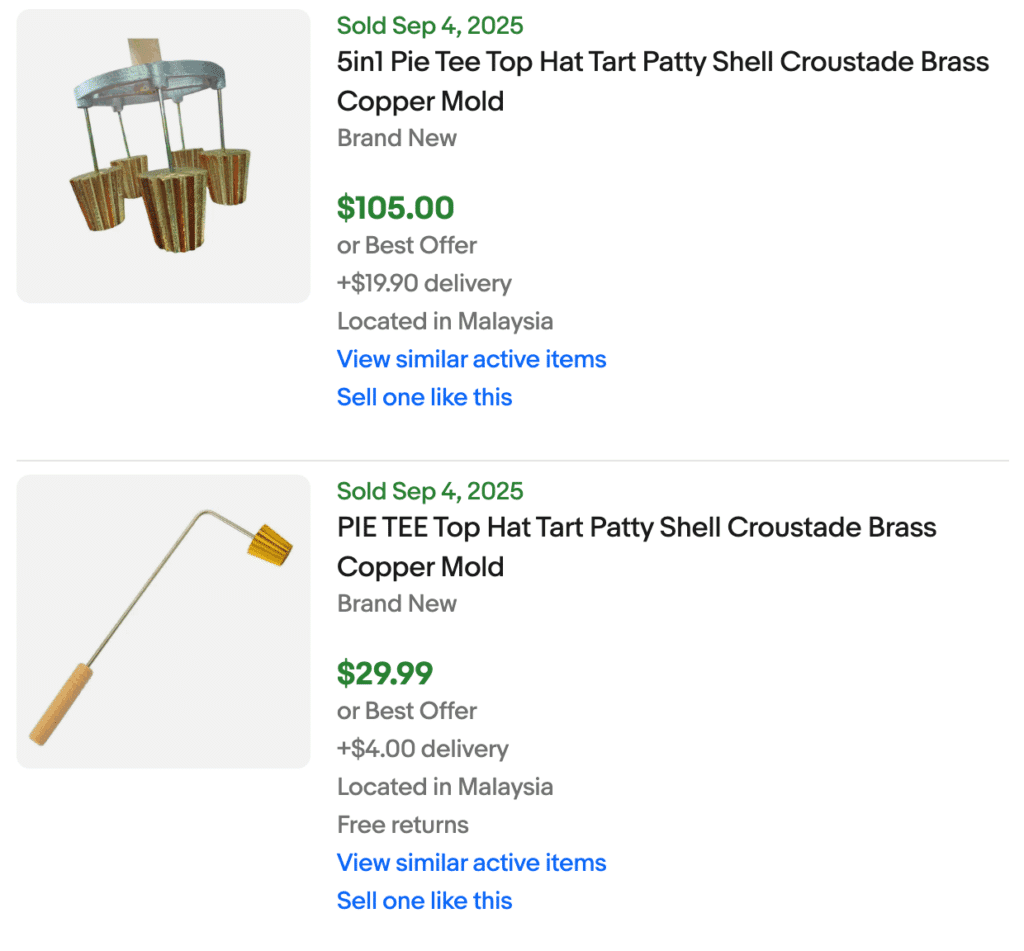Open the 5in1 Pie Tee mold thumbnail

[163, 156]
